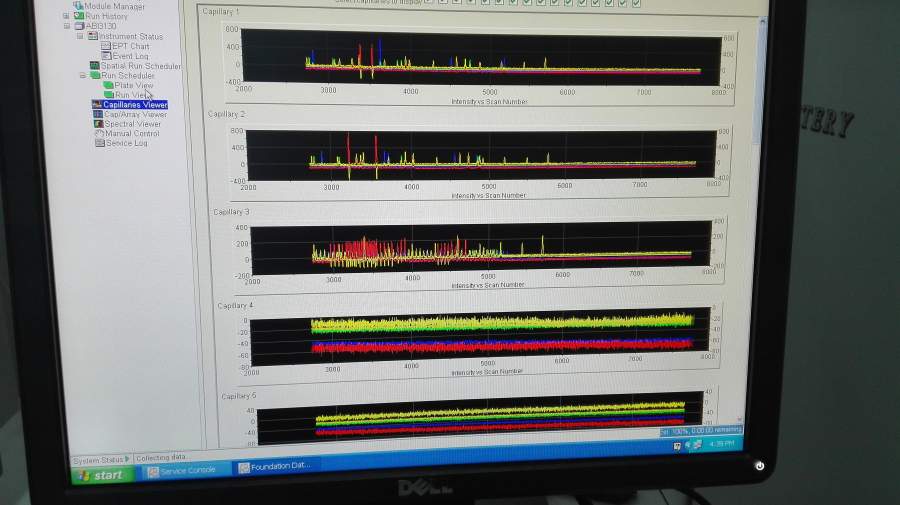Image resolution: width=900 pixels, height=505 pixels.
Task: Switch to Foundation Dat... taskbar button
Action: point(275,467)
